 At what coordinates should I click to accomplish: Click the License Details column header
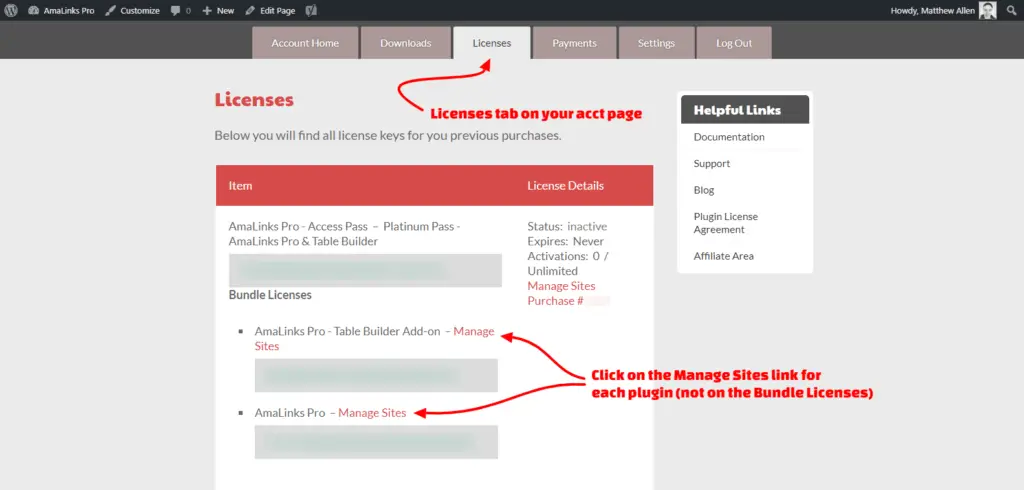click(566, 186)
